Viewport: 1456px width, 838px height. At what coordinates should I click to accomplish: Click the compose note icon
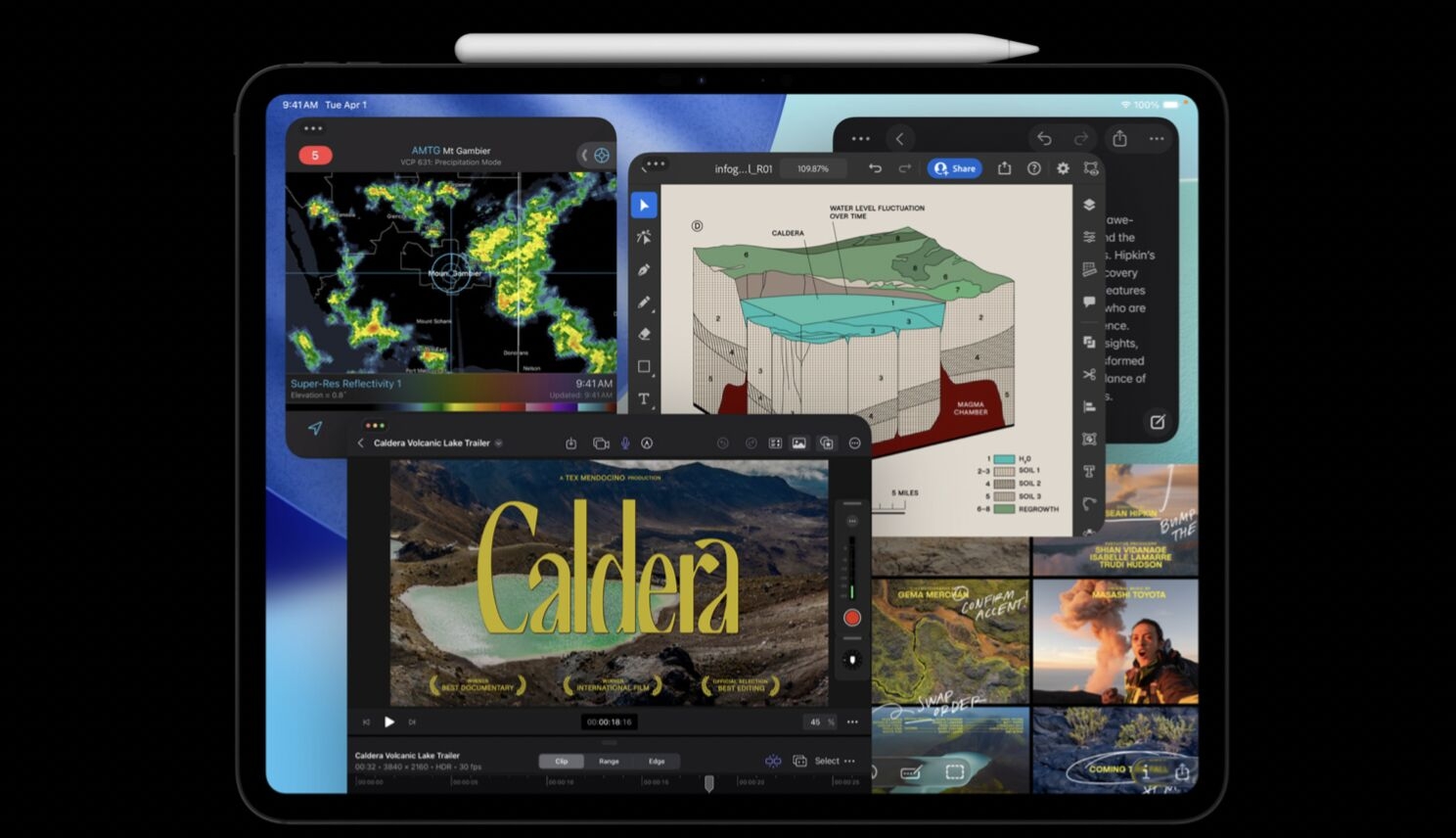(1158, 422)
